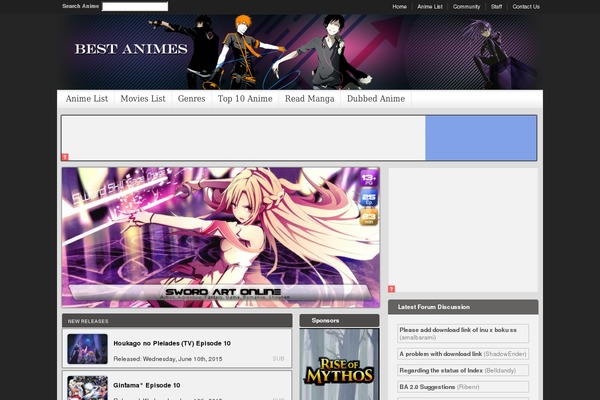Click the Sword Art Online title caption
The width and height of the screenshot is (600, 400).
(x=223, y=292)
